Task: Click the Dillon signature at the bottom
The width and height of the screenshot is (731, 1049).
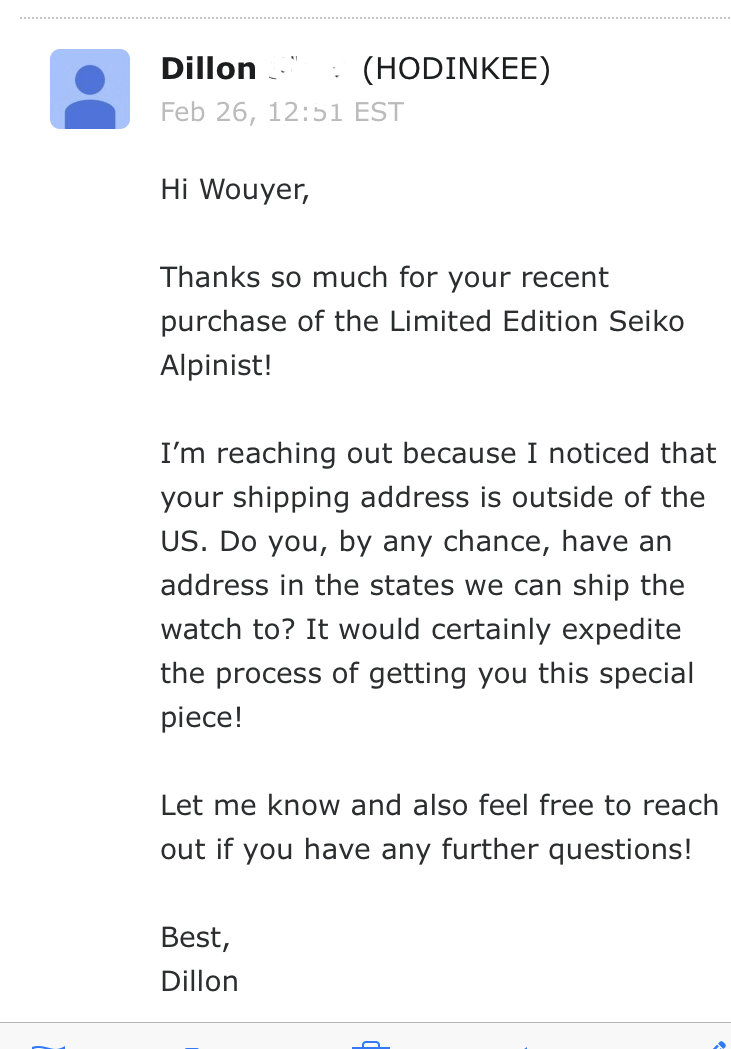Action: click(x=199, y=981)
